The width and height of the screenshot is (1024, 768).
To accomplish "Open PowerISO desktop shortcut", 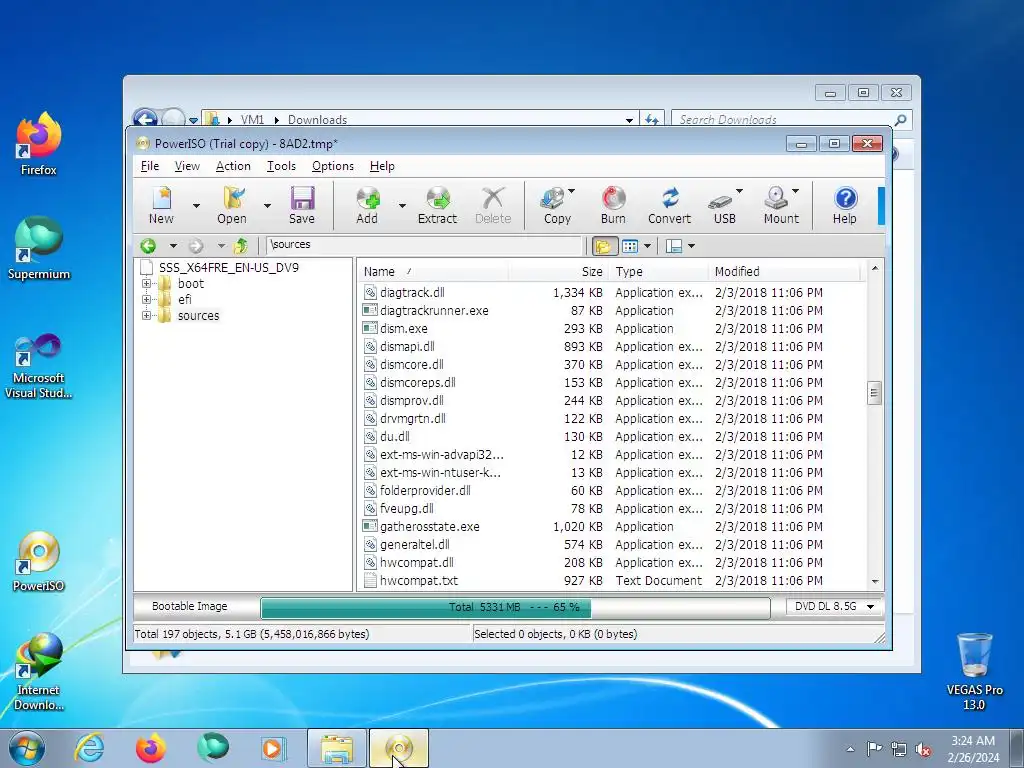I will click(x=39, y=562).
